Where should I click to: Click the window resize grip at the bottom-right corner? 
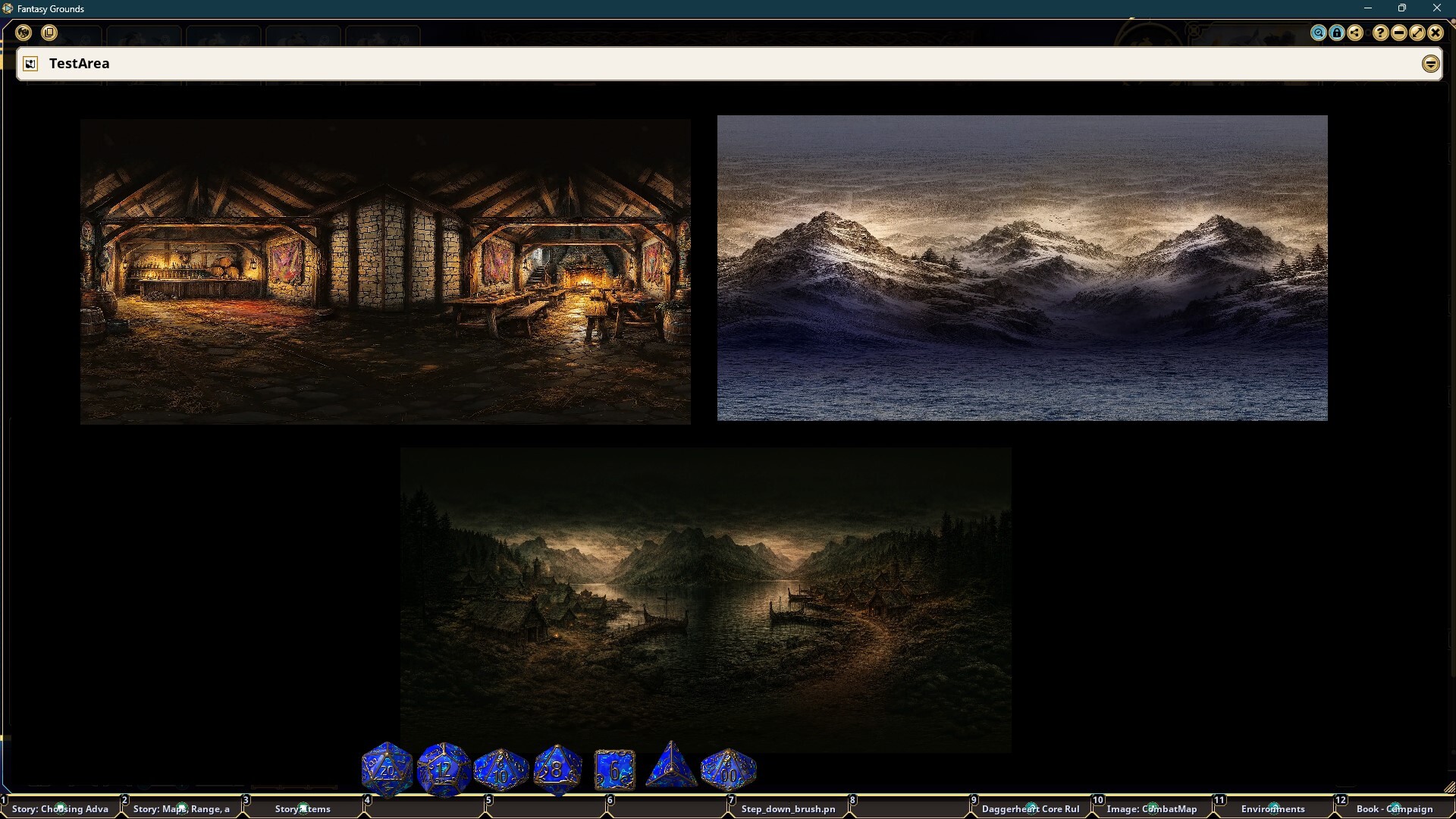[1449, 787]
